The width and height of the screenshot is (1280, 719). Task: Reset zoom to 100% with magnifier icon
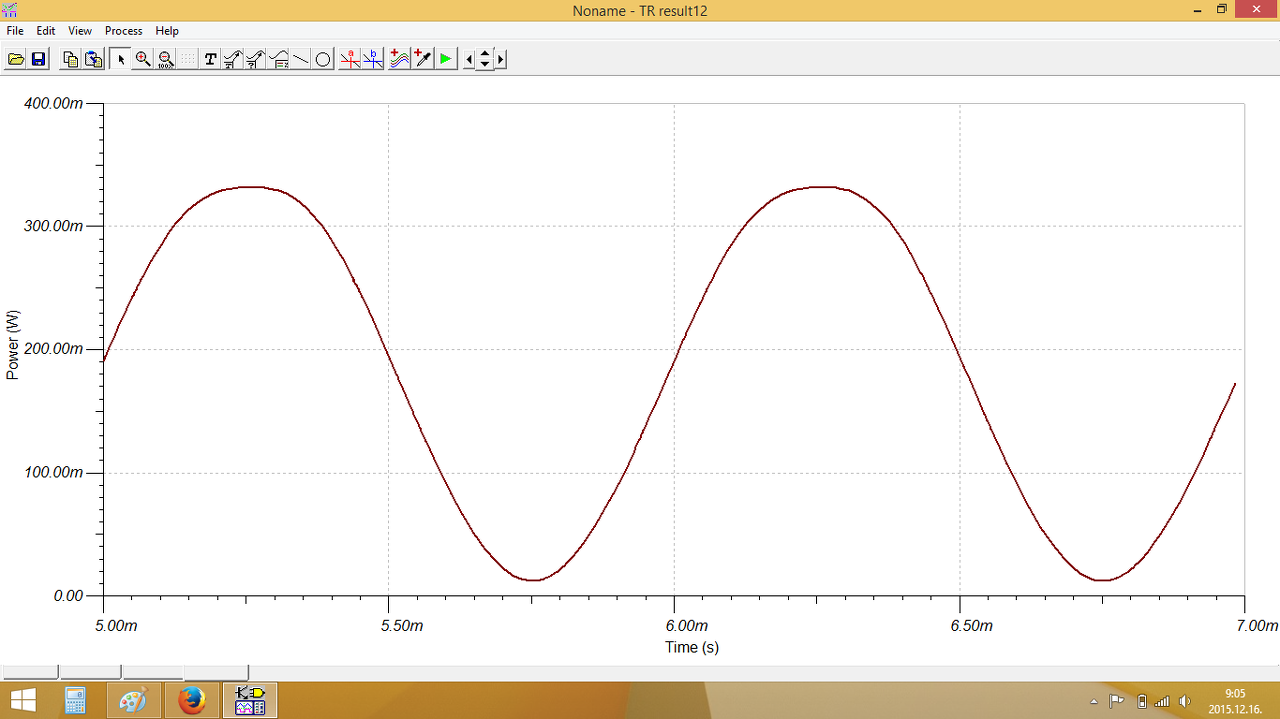click(166, 59)
